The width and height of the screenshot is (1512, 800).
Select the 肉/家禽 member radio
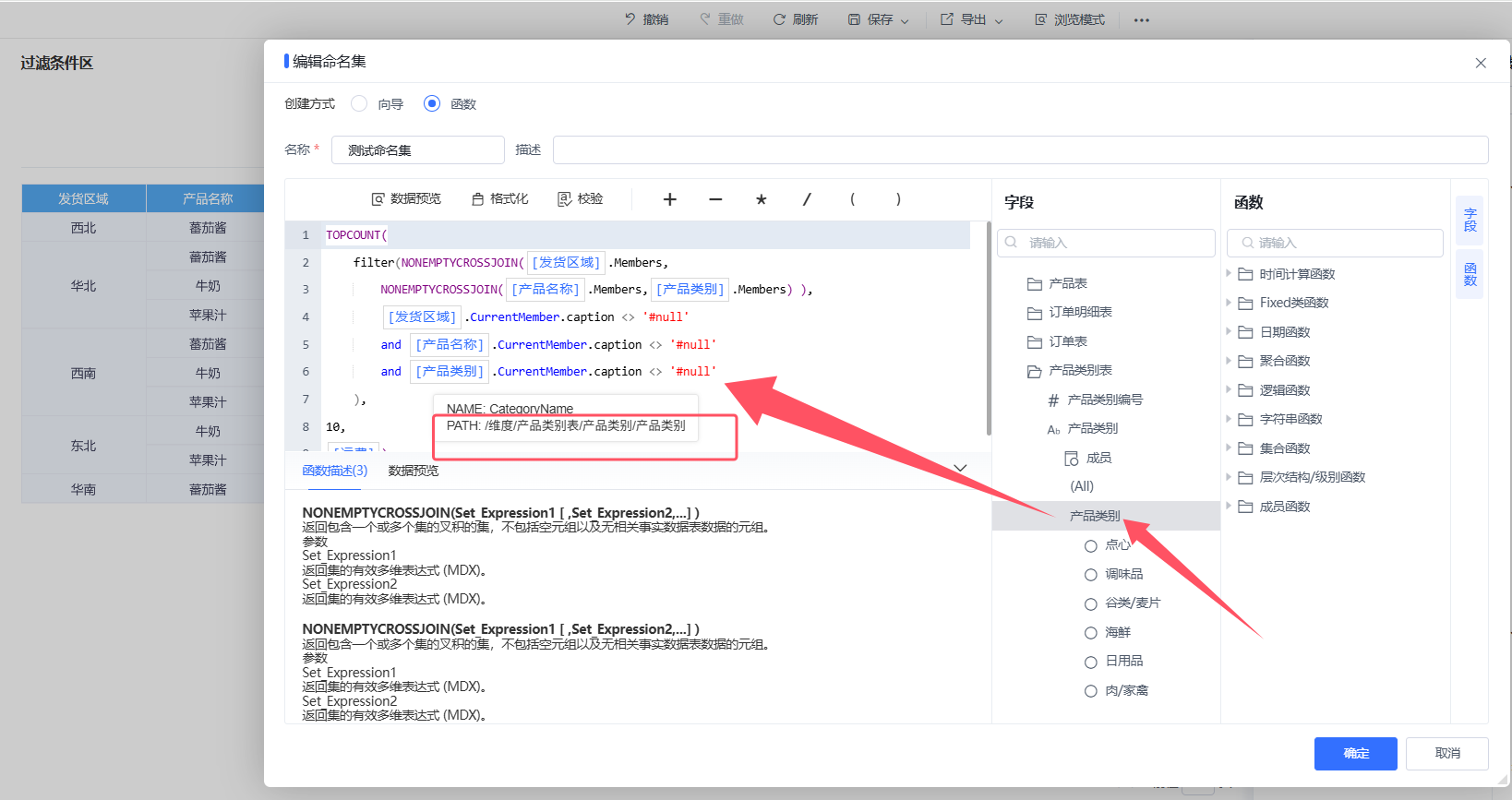click(x=1090, y=690)
